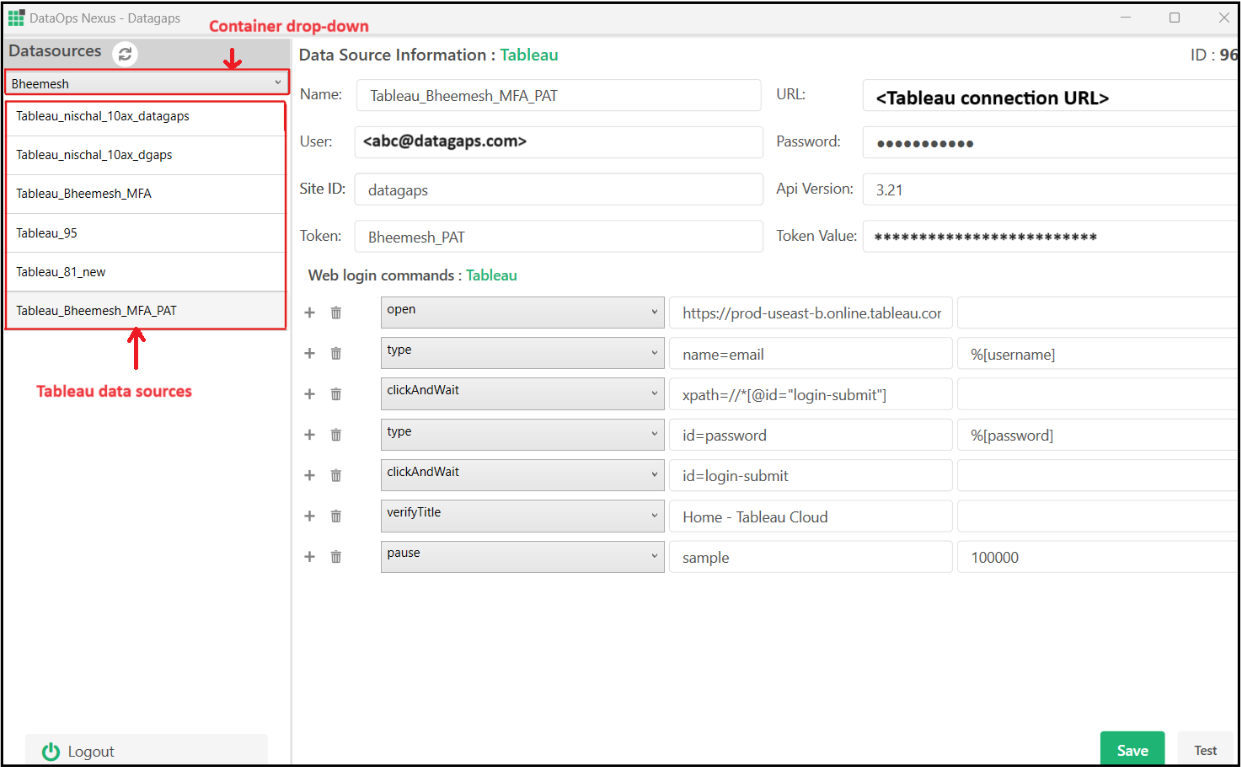The height and width of the screenshot is (767, 1241).
Task: Click the sample target field
Action: [x=811, y=558]
